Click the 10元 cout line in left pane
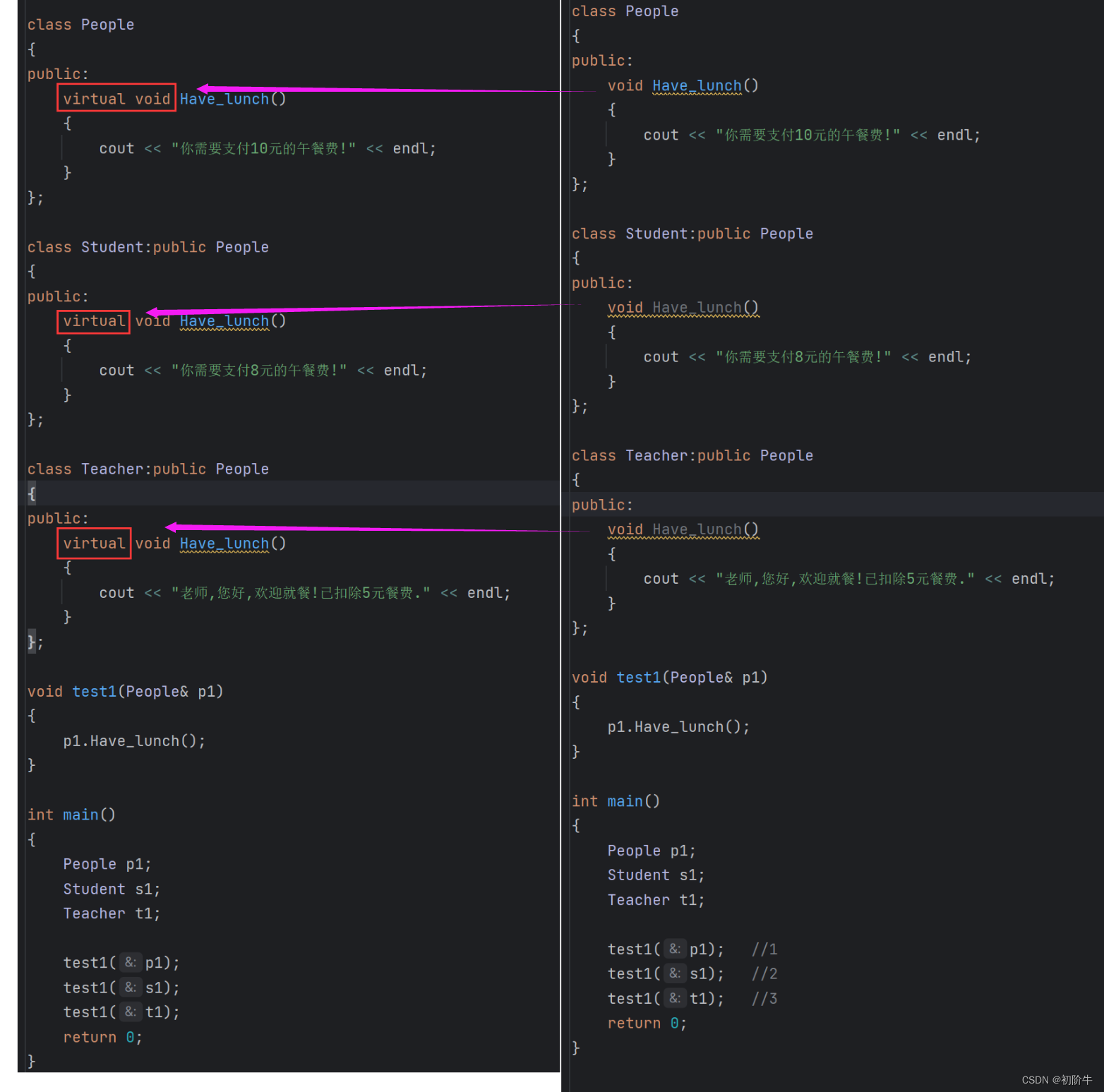This screenshot has height=1092, width=1104. 268,149
